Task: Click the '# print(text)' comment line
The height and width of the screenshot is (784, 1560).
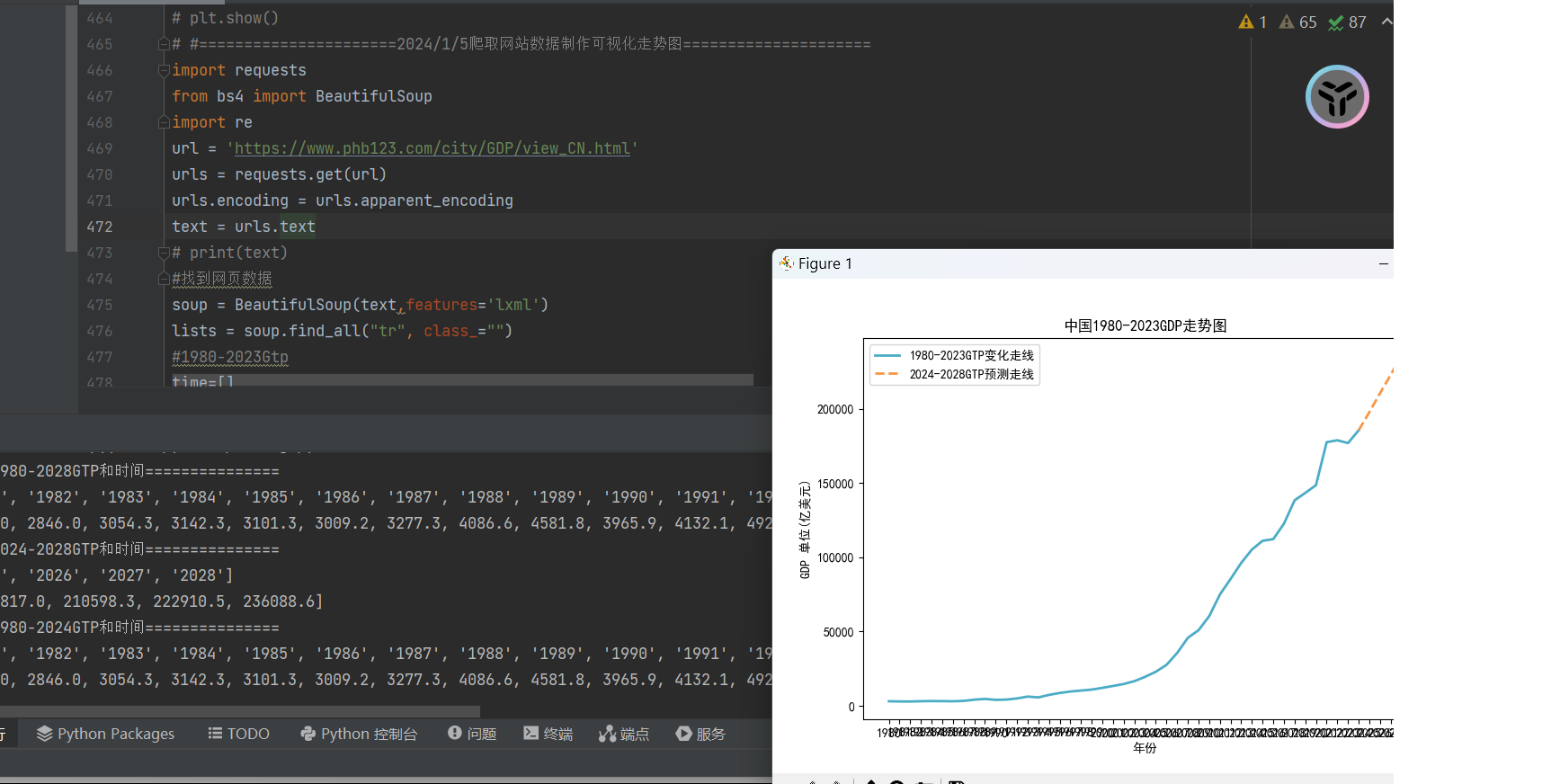Action: (x=229, y=253)
